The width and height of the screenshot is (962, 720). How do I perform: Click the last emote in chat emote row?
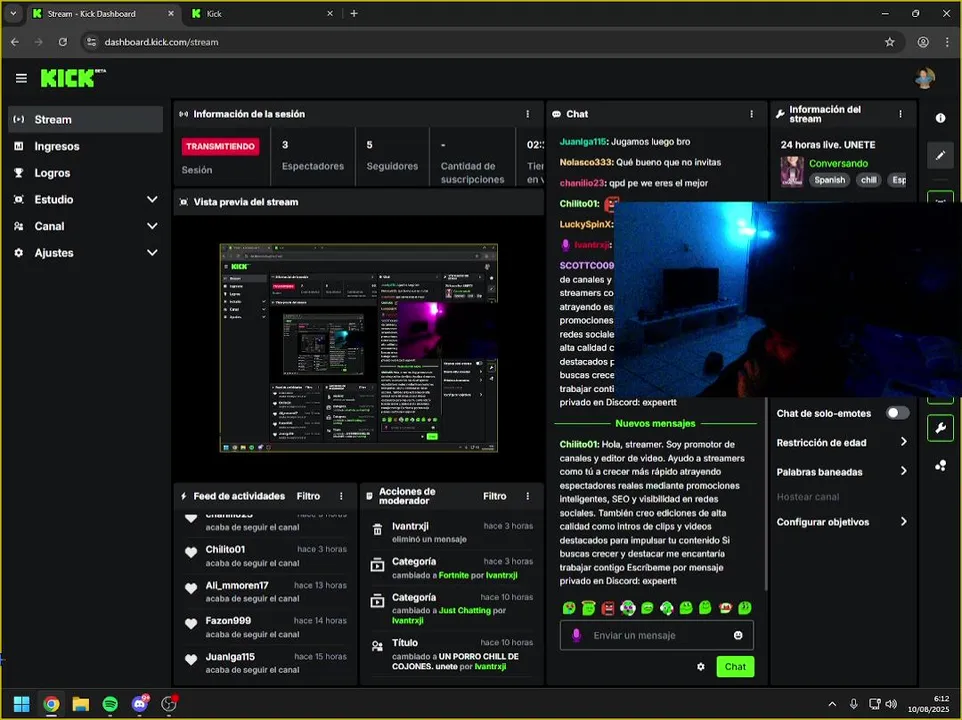pyautogui.click(x=744, y=608)
